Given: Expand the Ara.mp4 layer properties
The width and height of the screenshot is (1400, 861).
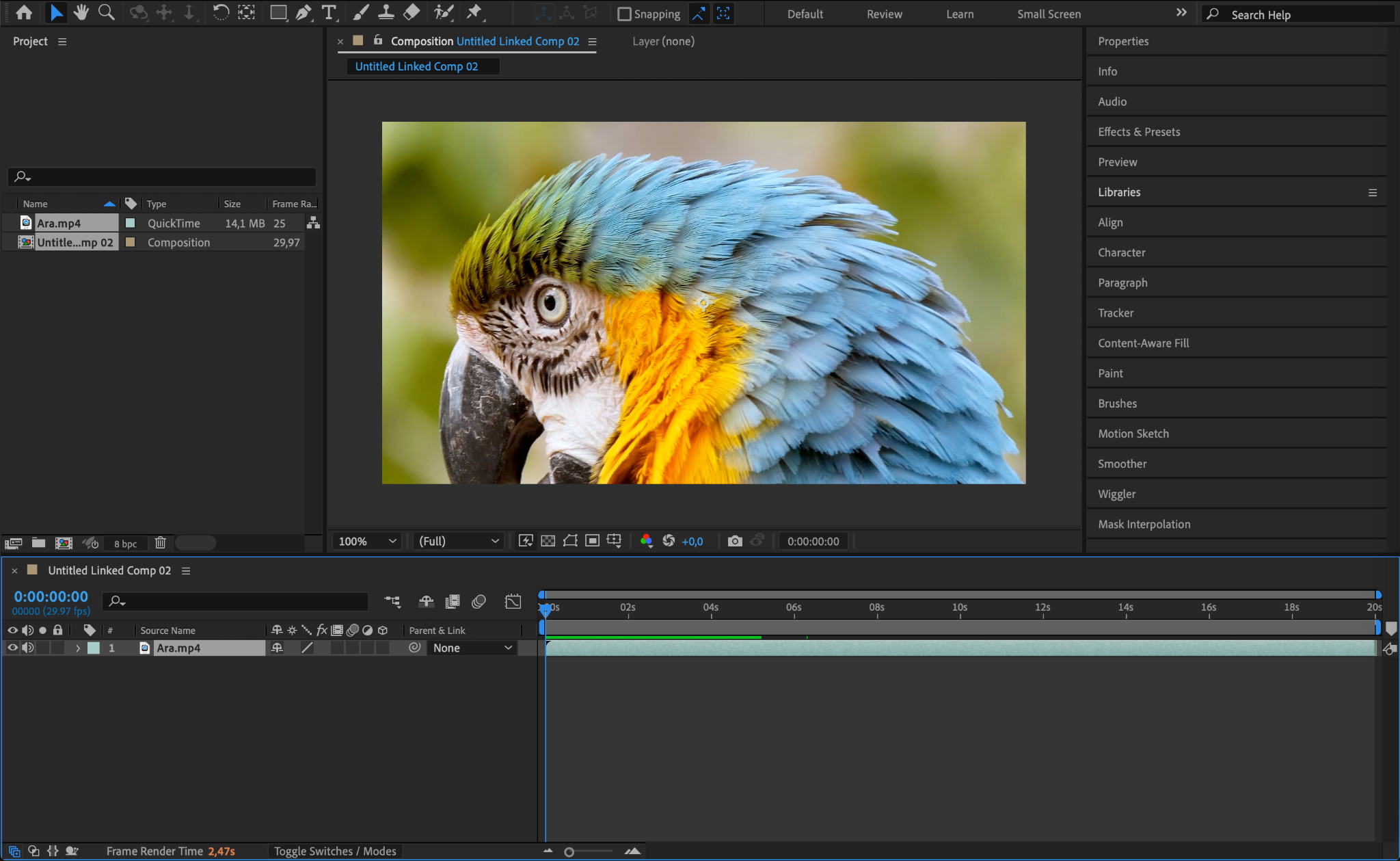Looking at the screenshot, I should coord(78,648).
